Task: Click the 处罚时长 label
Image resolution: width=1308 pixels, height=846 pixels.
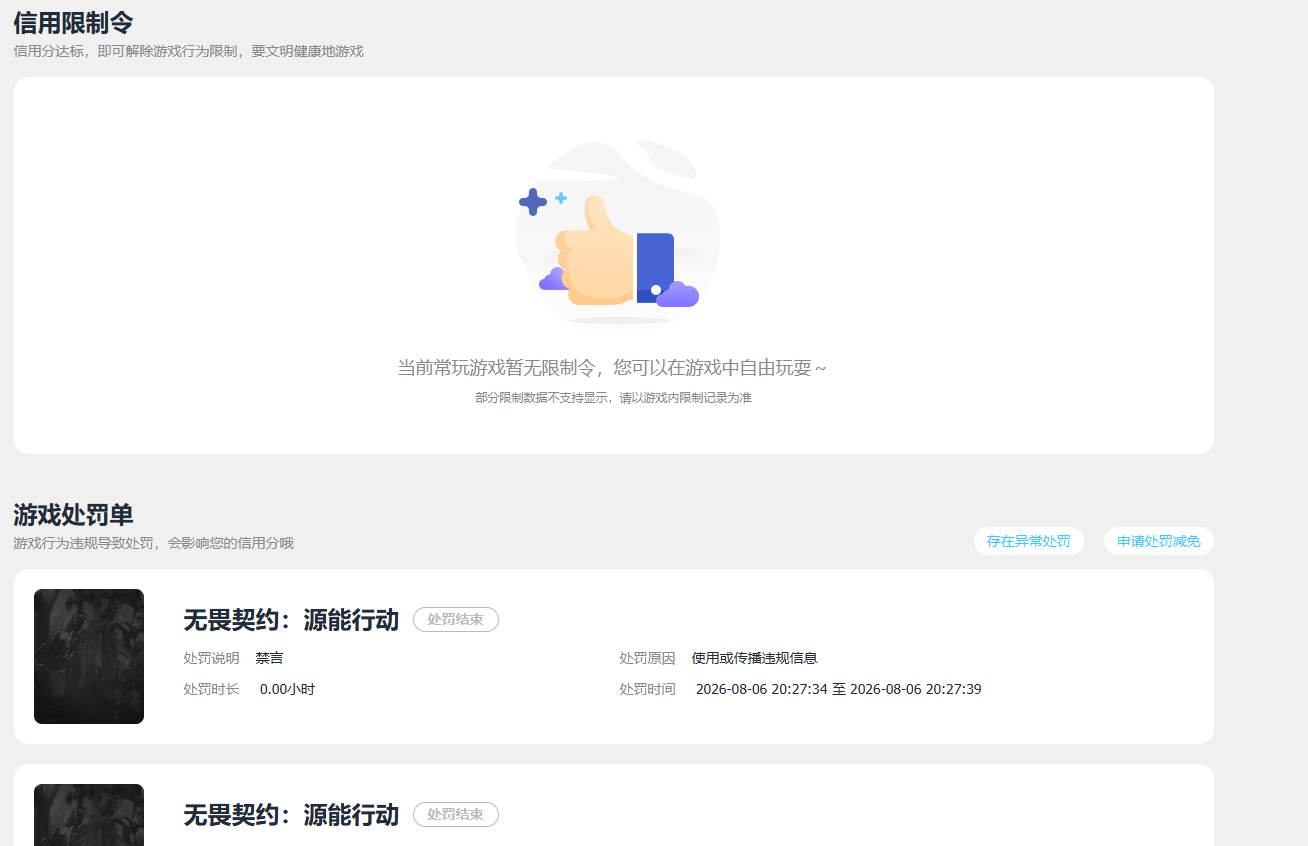Action: pos(211,689)
